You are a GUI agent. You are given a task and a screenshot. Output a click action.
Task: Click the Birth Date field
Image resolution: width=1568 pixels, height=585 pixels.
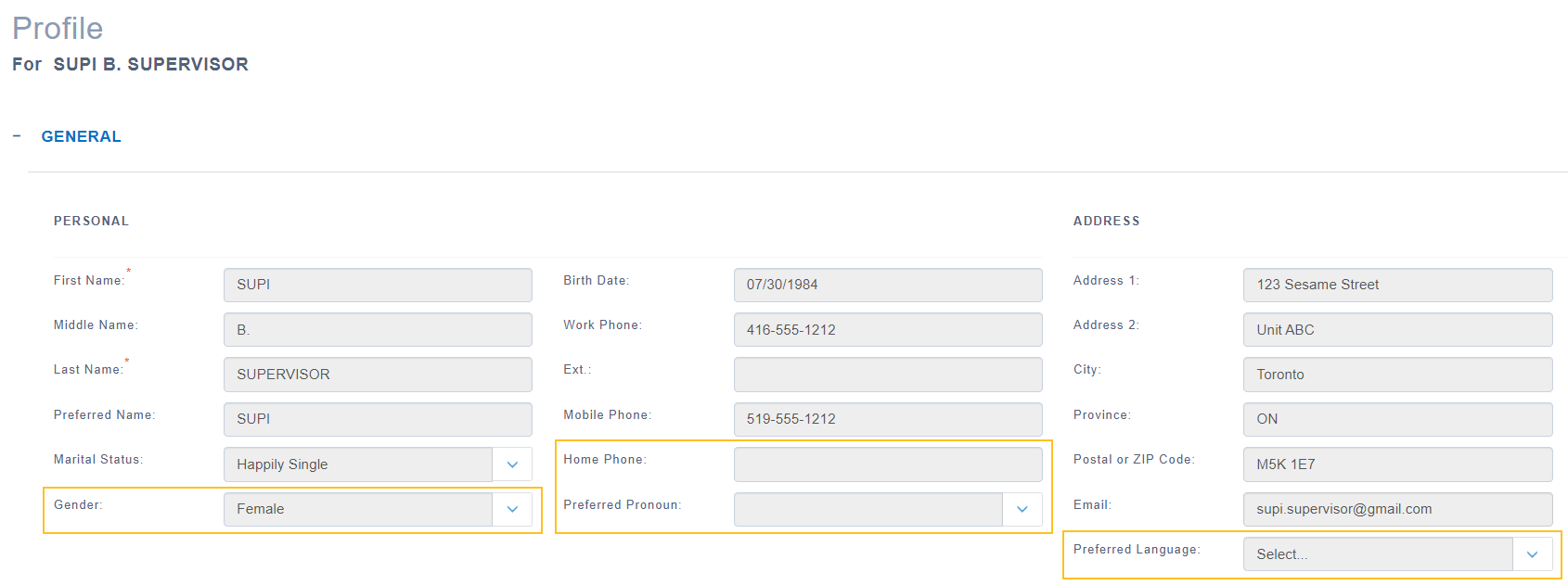(887, 285)
